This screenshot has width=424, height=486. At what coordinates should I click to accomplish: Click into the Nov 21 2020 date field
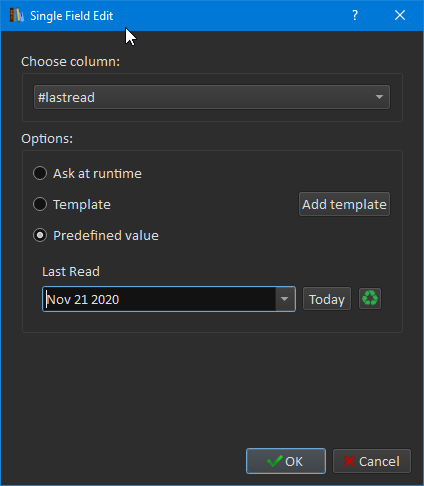[159, 299]
